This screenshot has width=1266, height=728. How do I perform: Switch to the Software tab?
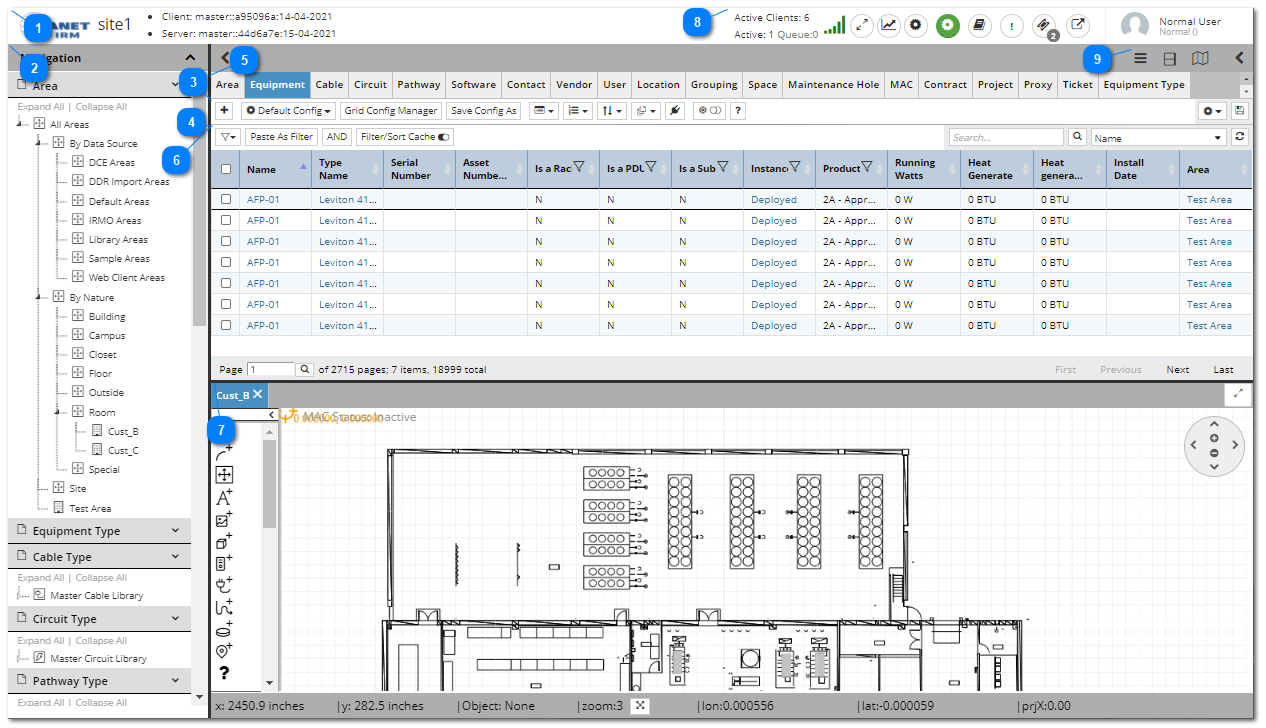pyautogui.click(x=473, y=85)
